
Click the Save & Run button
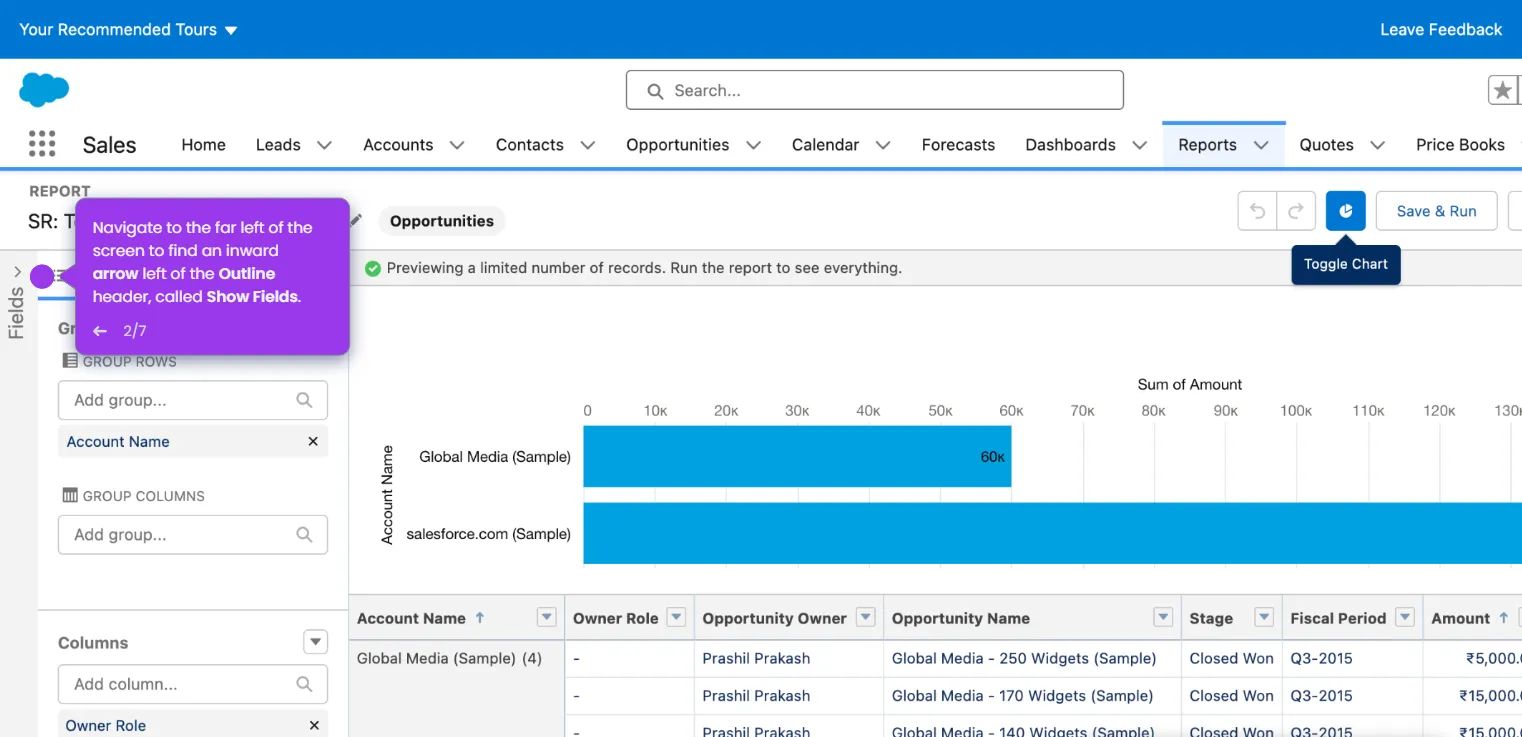[1436, 211]
